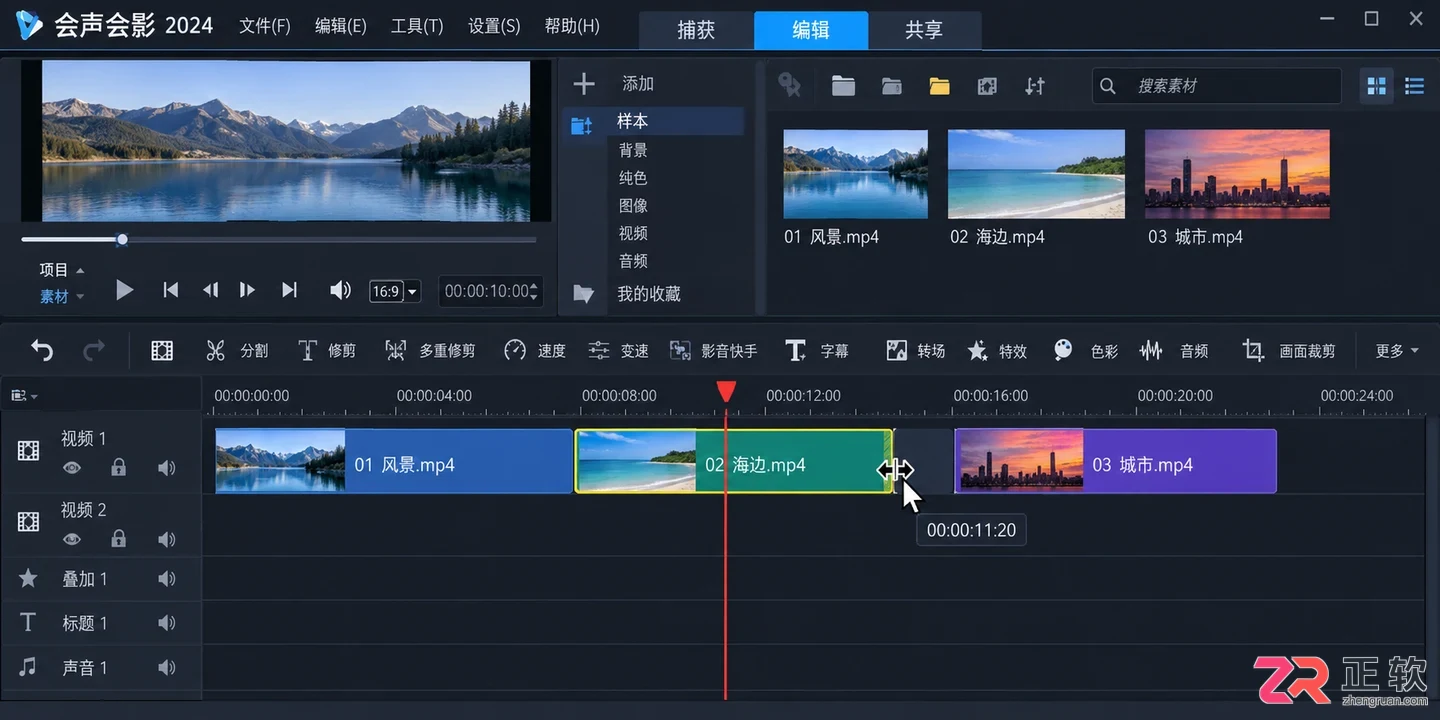The height and width of the screenshot is (720, 1440).
Task: Open the 文件(F) menu
Action: click(265, 26)
